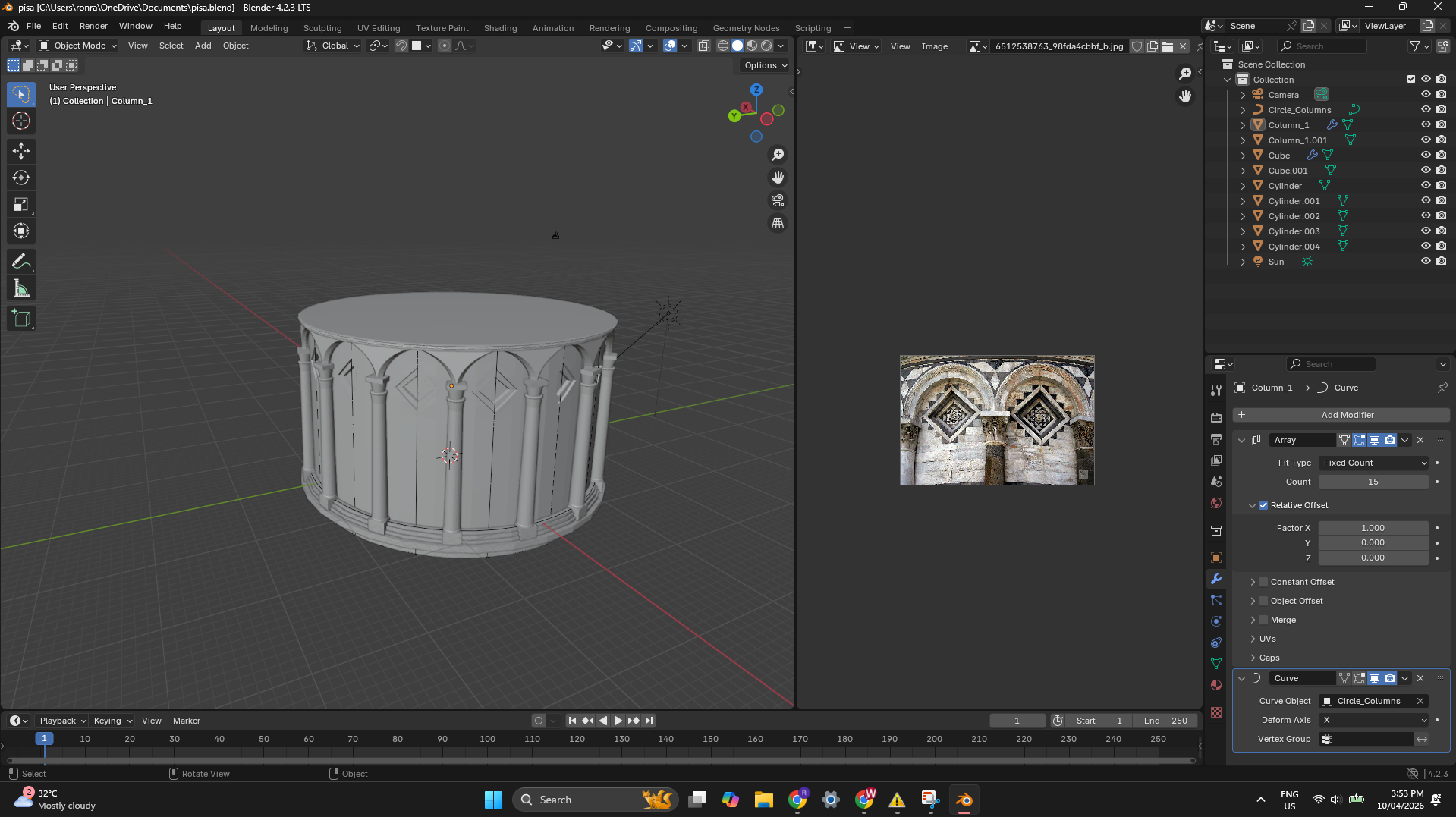Click the viewport pan hand icon
The image size is (1456, 817).
point(778,178)
